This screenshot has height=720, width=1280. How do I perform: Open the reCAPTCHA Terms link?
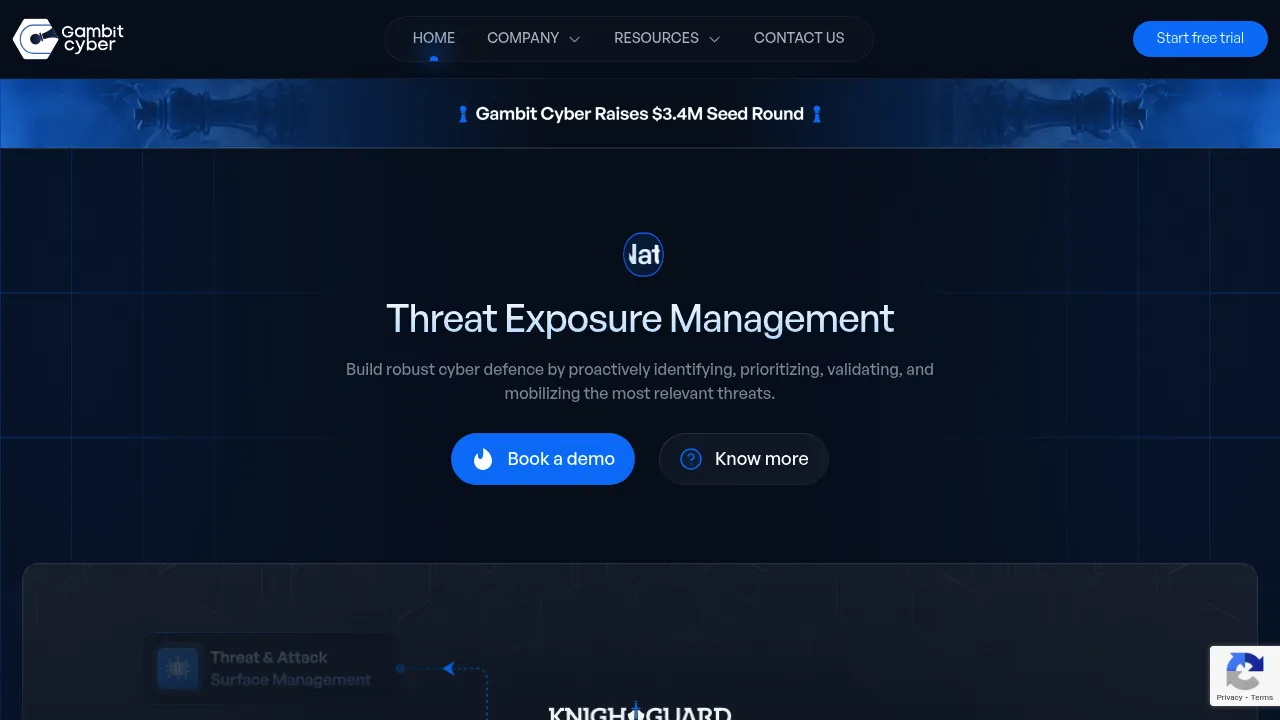[1262, 697]
